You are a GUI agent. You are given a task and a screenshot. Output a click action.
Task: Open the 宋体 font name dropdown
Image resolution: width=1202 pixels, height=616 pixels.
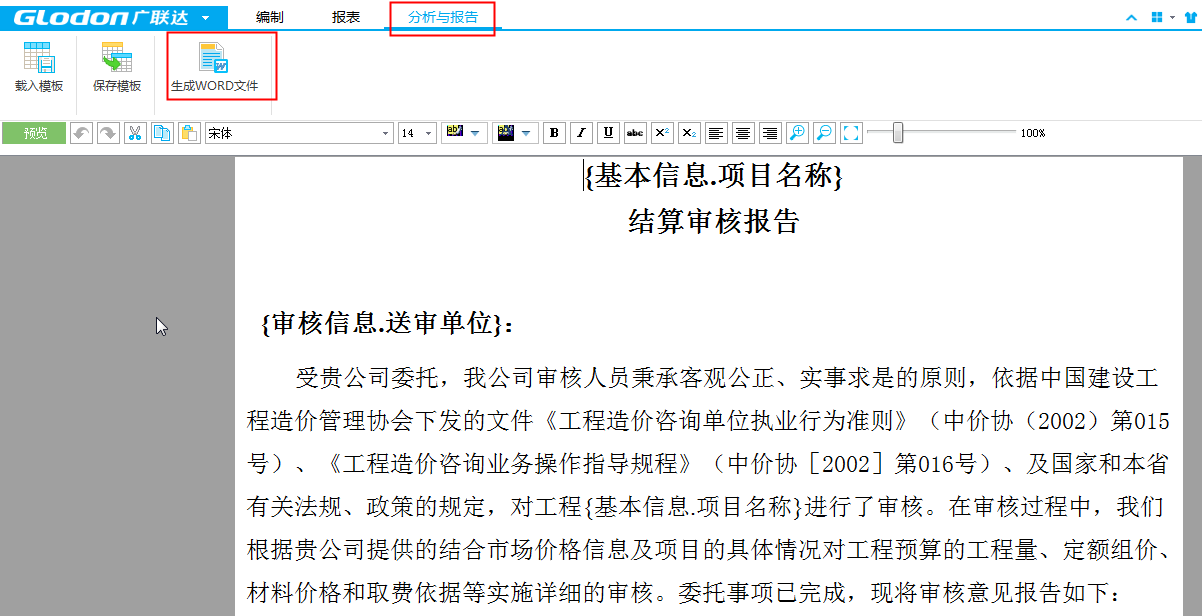tap(386, 133)
